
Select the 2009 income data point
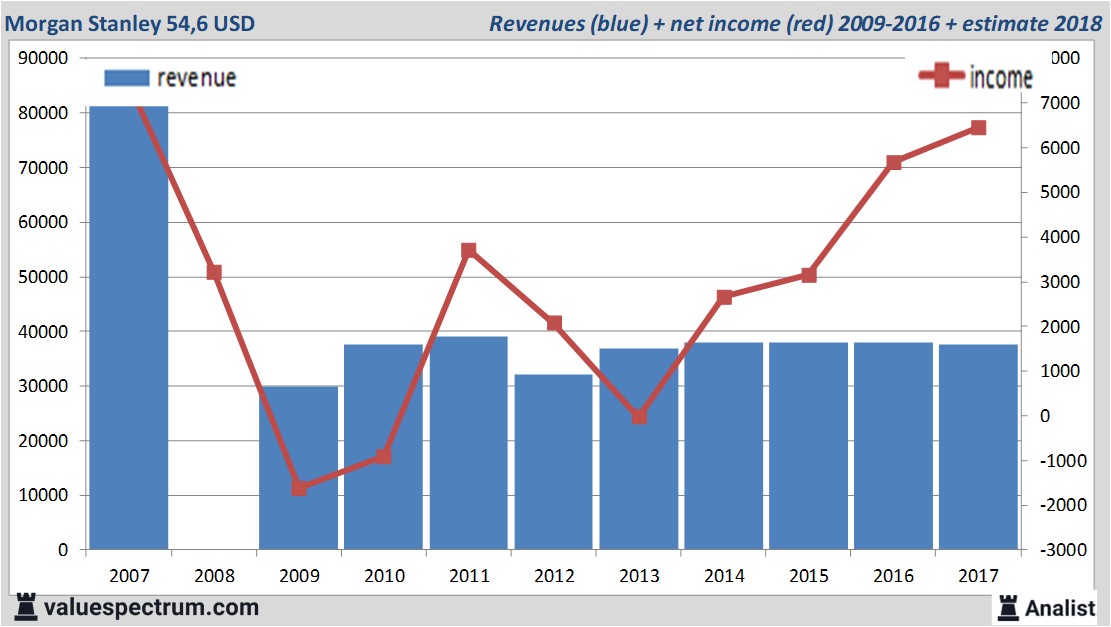click(x=299, y=488)
